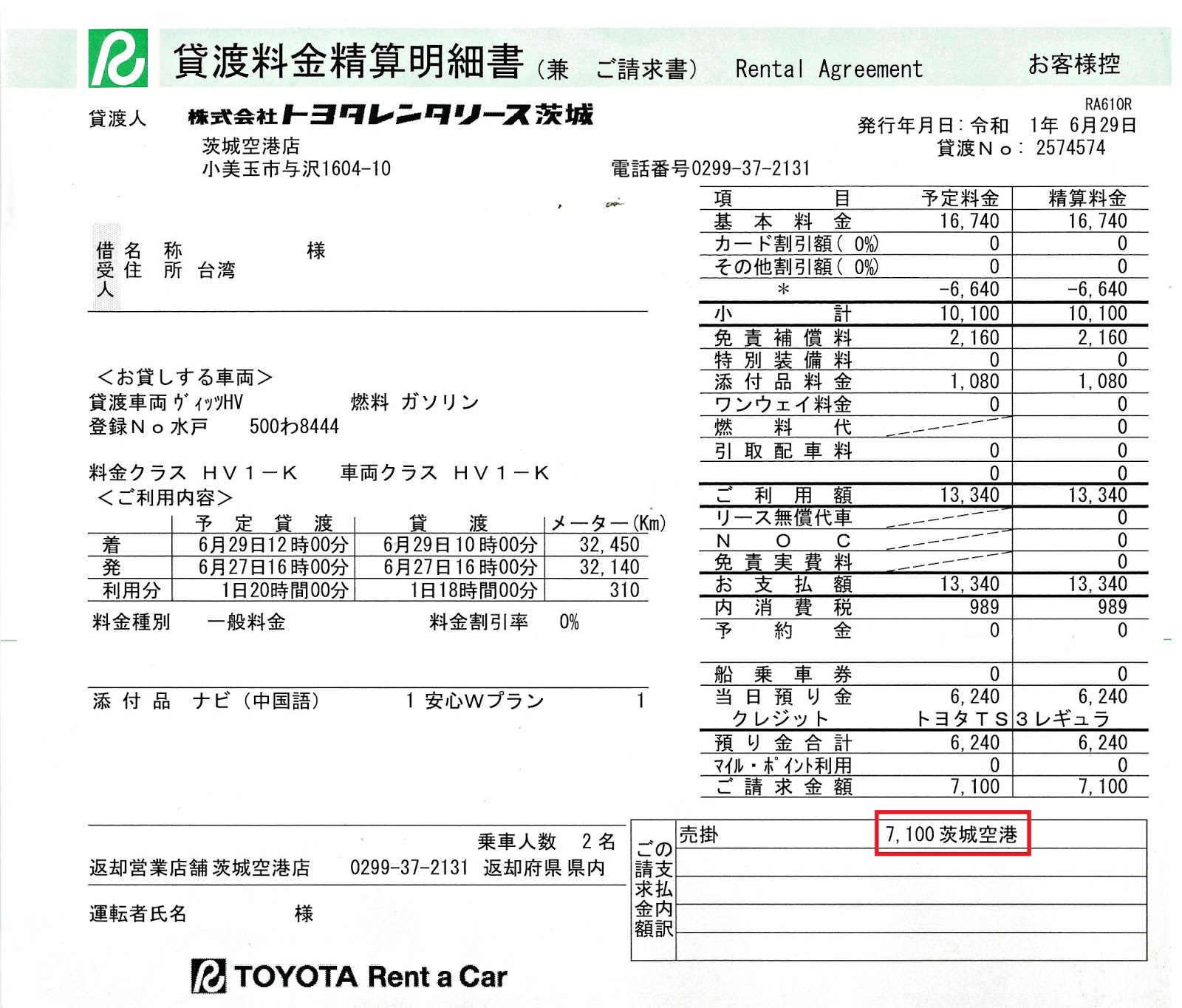Viewport: 1182px width, 1008px height.
Task: Select 2,160 in the 精算料金 column
Action: coord(1102,338)
